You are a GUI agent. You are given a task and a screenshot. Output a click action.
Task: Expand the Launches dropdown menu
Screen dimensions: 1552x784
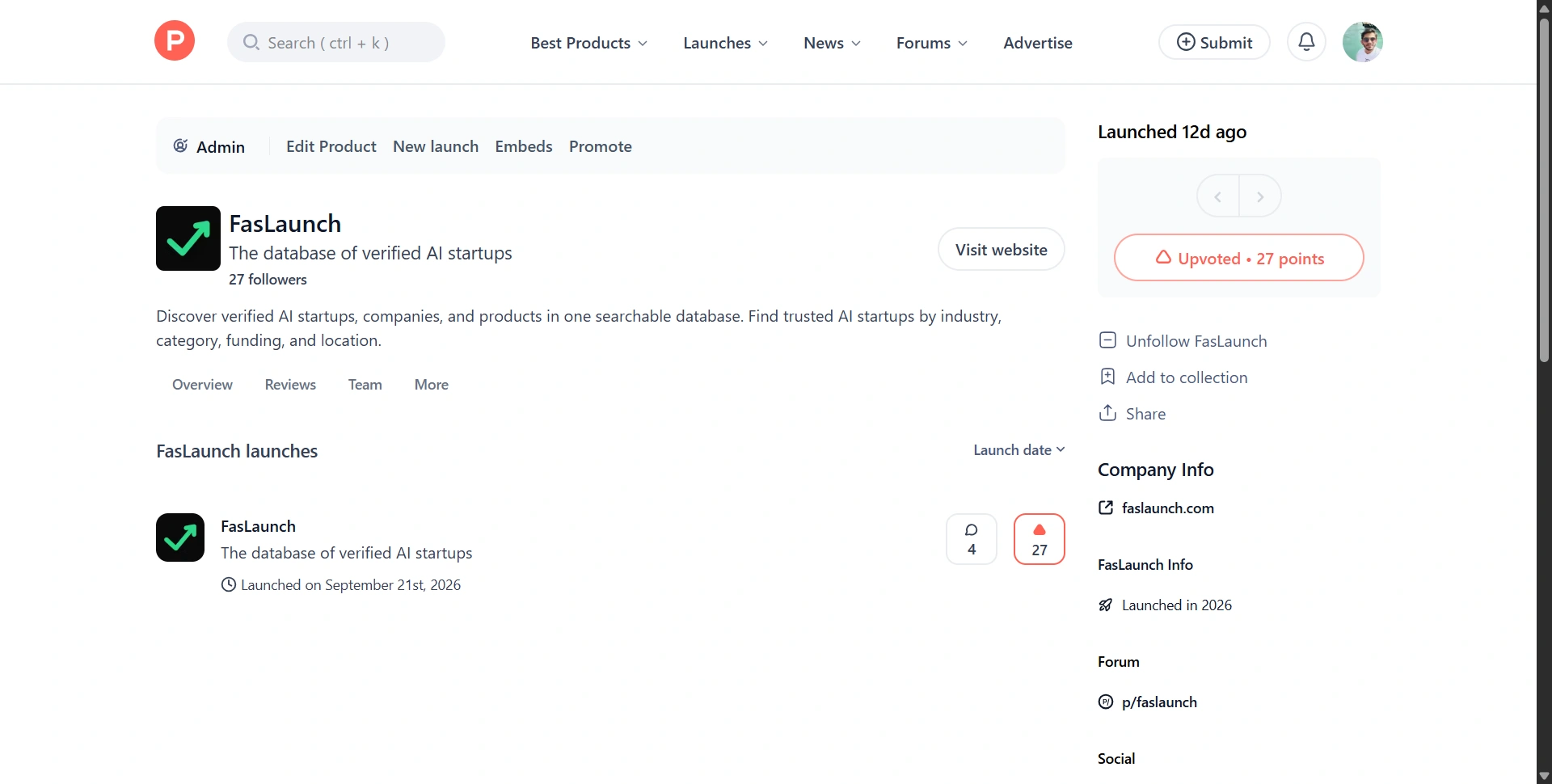click(725, 43)
